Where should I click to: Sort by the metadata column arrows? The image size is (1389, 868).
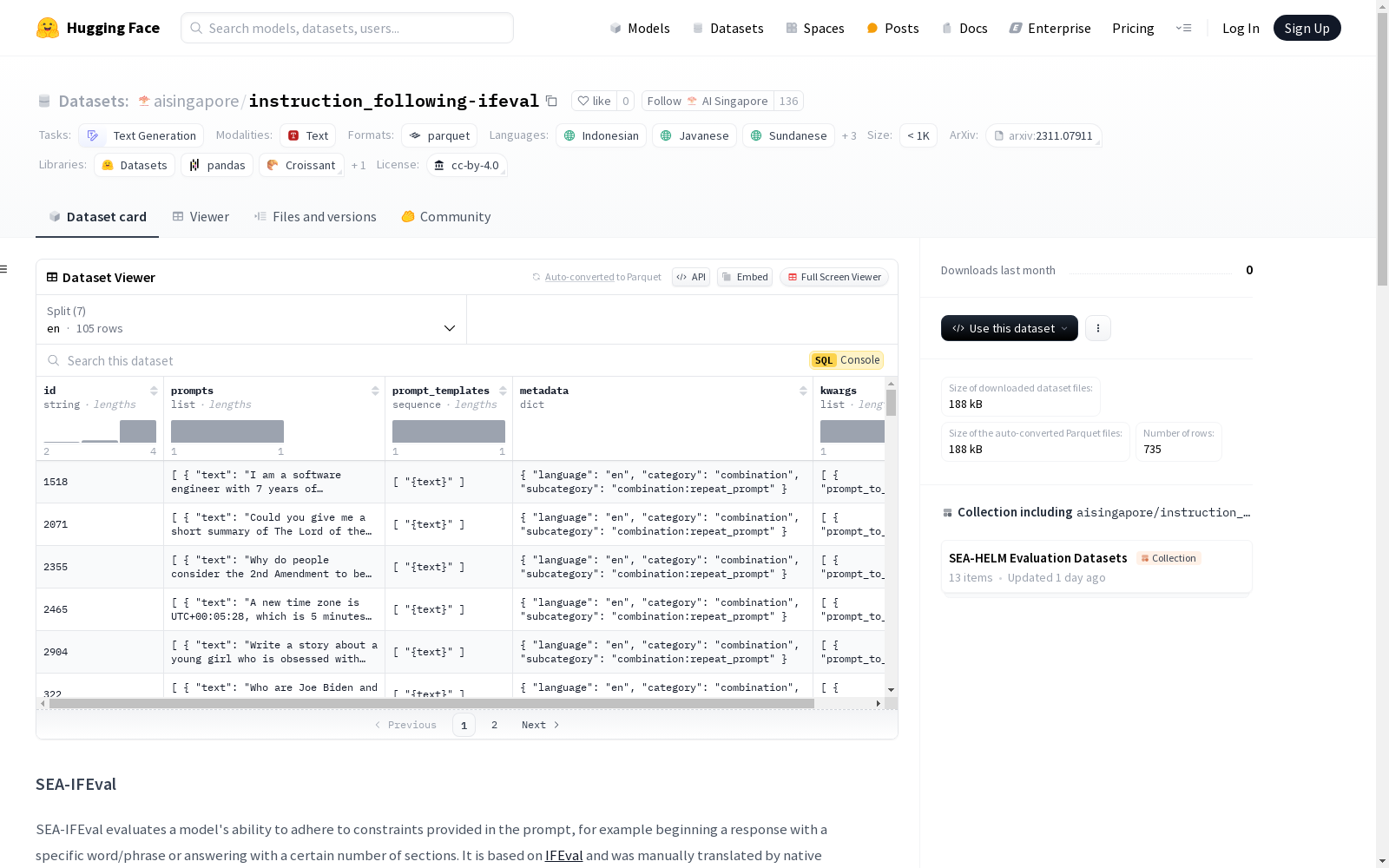(x=803, y=391)
